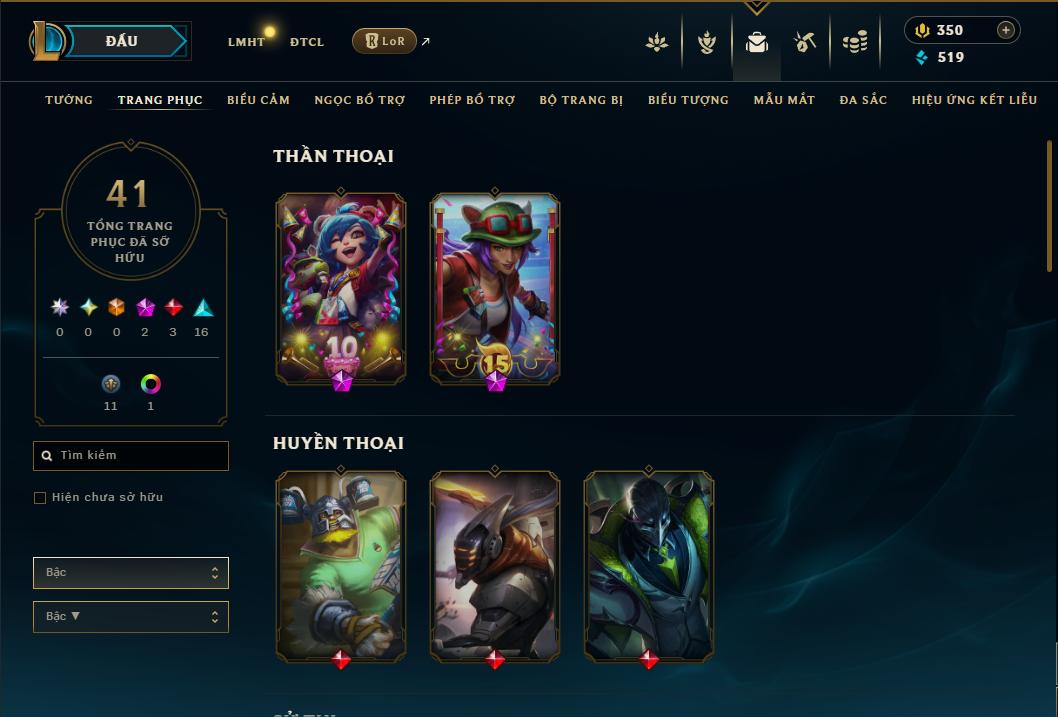This screenshot has height=717, width=1058.
Task: Open the first Bậc dropdown
Action: coord(131,573)
